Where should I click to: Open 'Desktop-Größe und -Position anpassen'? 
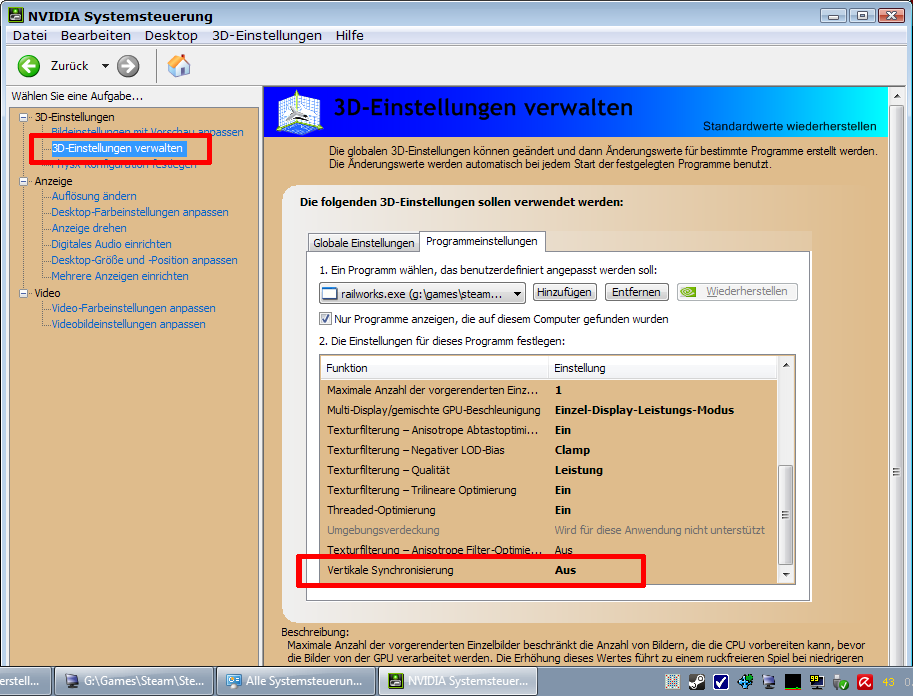pyautogui.click(x=144, y=260)
